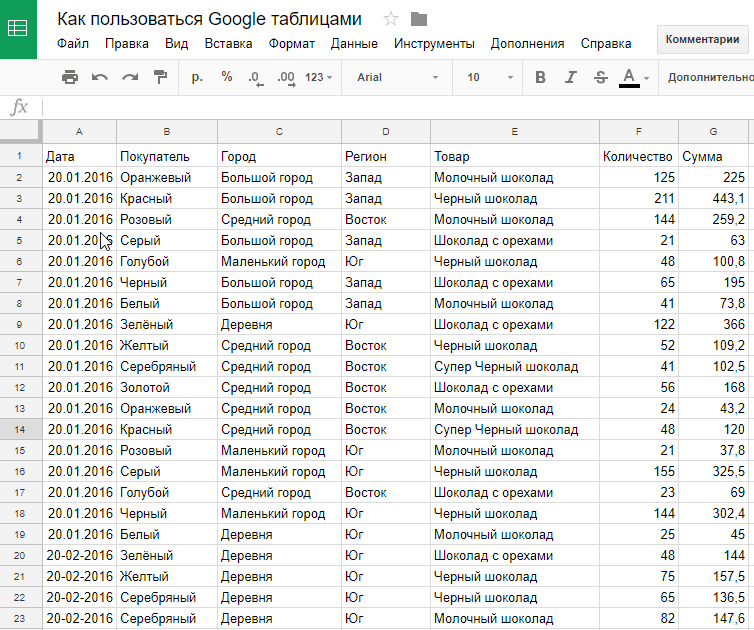Click the Дополнительно toolbar button
Screen dimensions: 754x630
click(710, 77)
